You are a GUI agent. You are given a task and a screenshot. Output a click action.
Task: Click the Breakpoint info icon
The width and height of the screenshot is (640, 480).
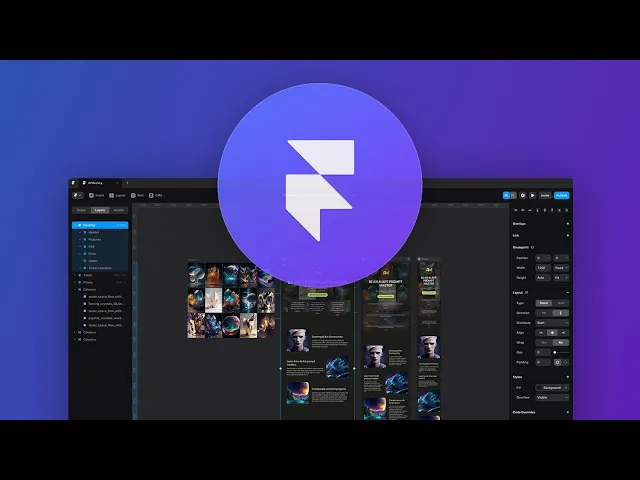[x=532, y=247]
